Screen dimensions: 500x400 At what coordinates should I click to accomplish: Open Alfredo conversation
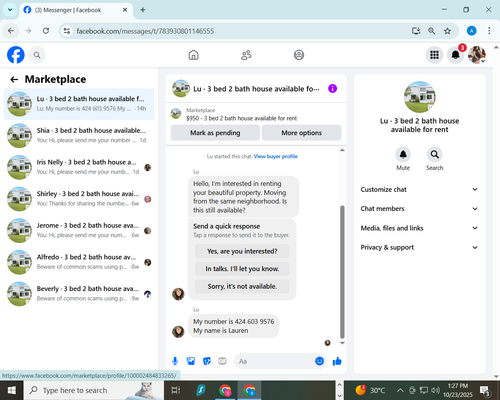pos(79,262)
